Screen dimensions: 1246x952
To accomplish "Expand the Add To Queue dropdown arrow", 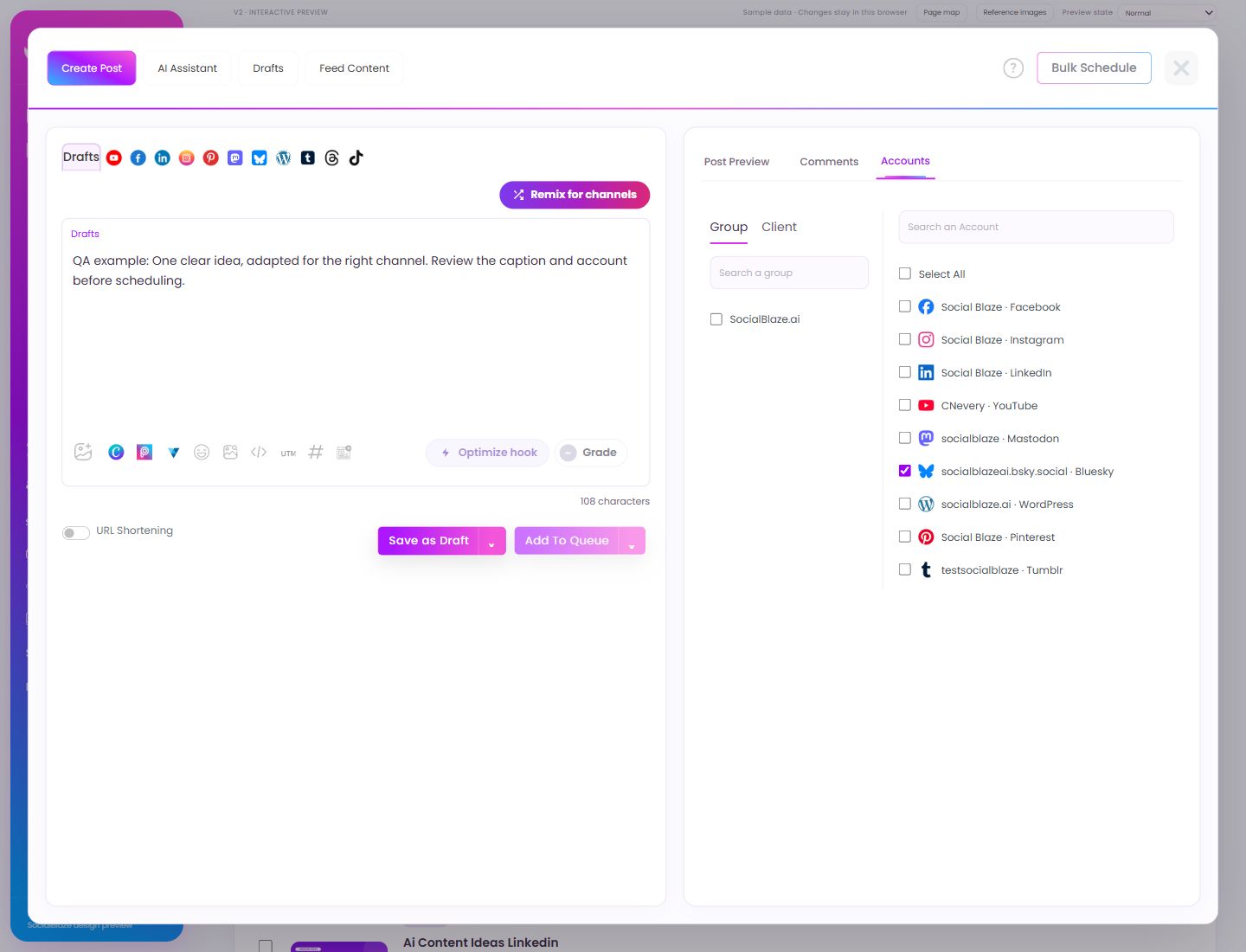I will coord(632,541).
